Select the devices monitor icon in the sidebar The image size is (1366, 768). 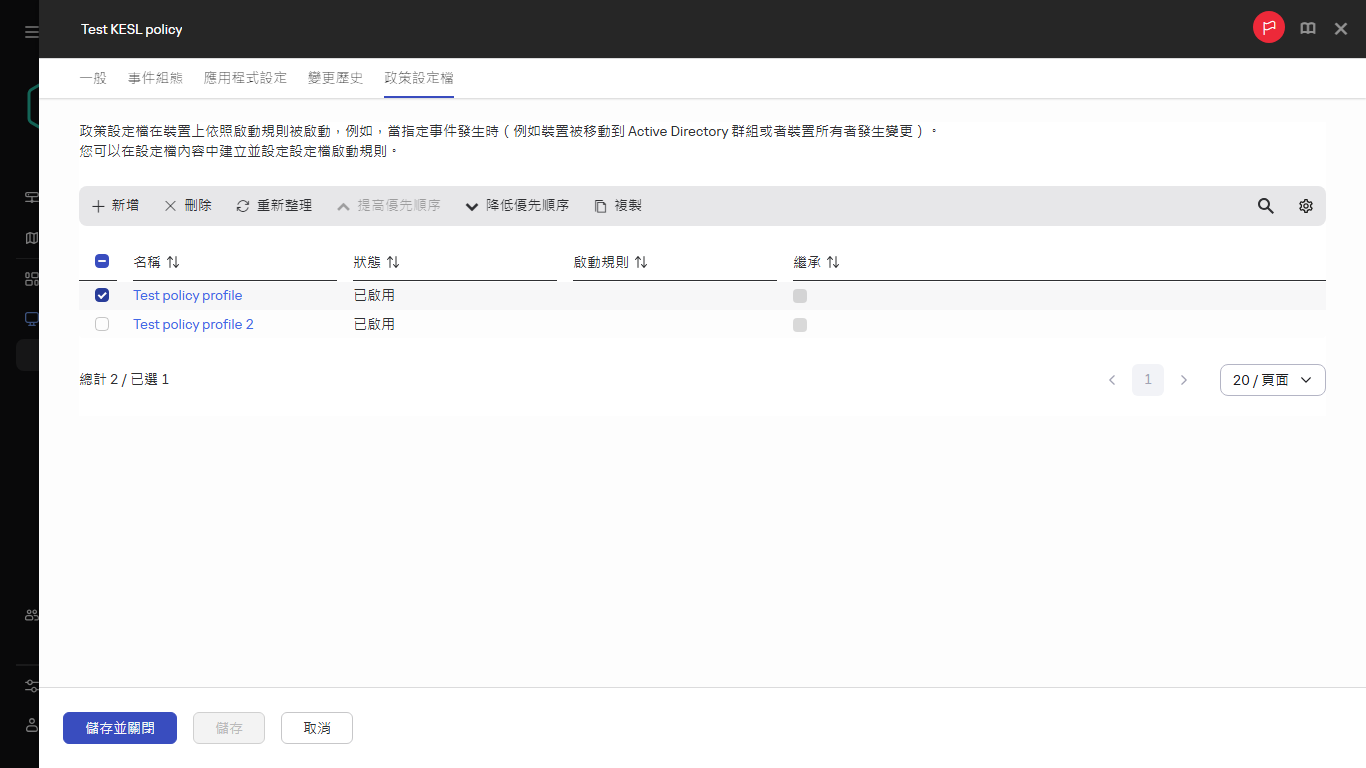31,318
